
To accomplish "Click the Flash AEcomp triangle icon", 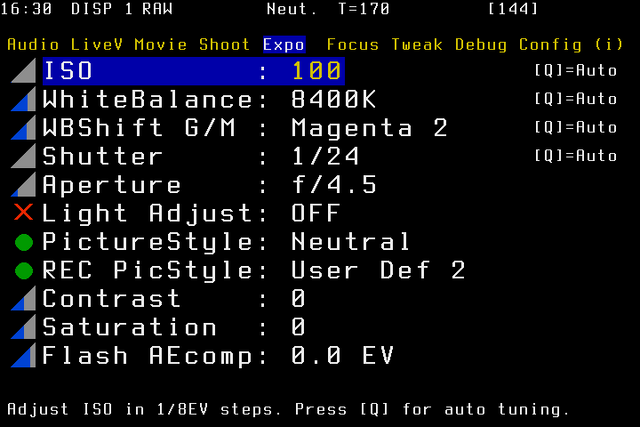I will coord(24,355).
